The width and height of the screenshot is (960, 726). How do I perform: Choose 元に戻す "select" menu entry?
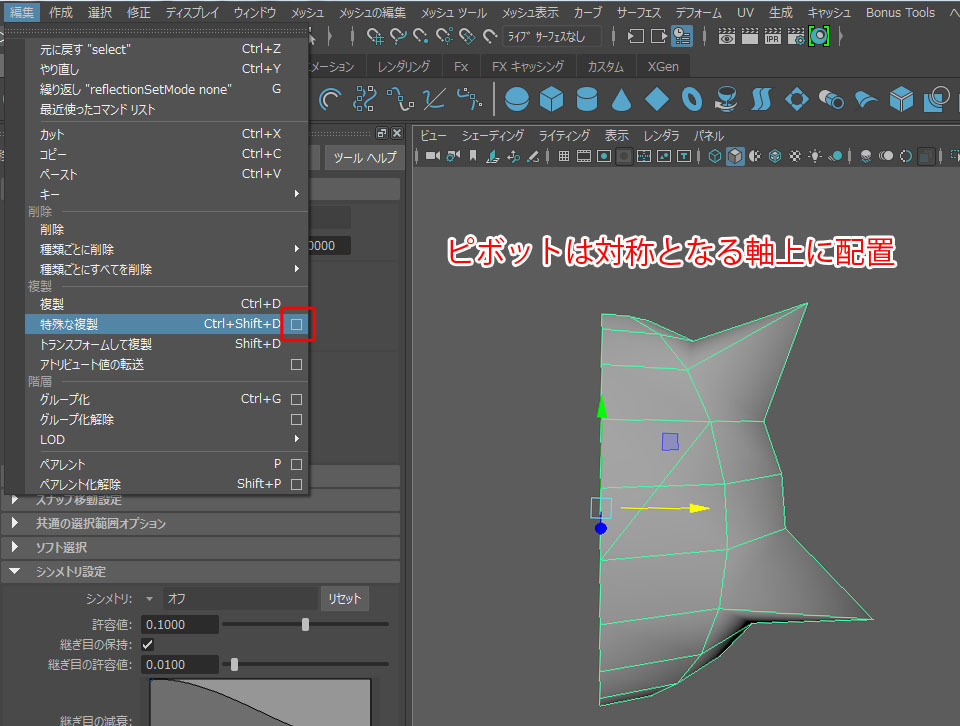[x=165, y=49]
